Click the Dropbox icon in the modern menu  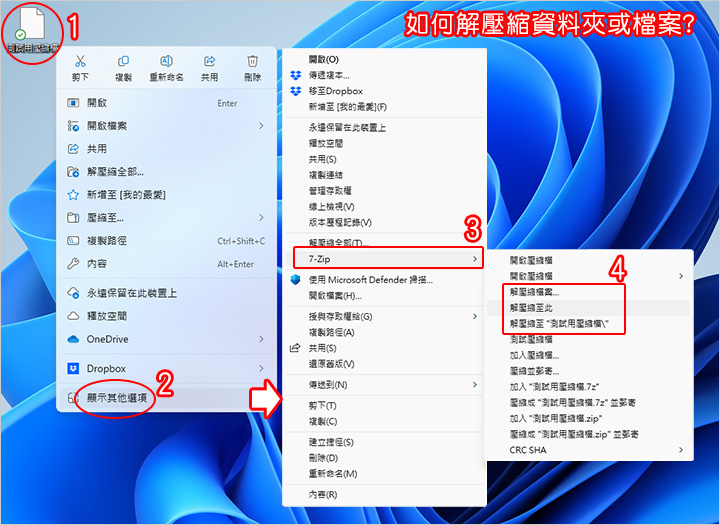73,368
